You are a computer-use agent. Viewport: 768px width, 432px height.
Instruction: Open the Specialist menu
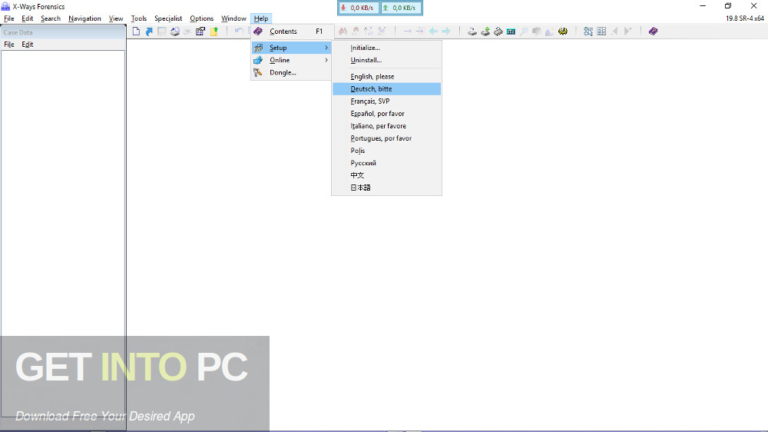[168, 19]
